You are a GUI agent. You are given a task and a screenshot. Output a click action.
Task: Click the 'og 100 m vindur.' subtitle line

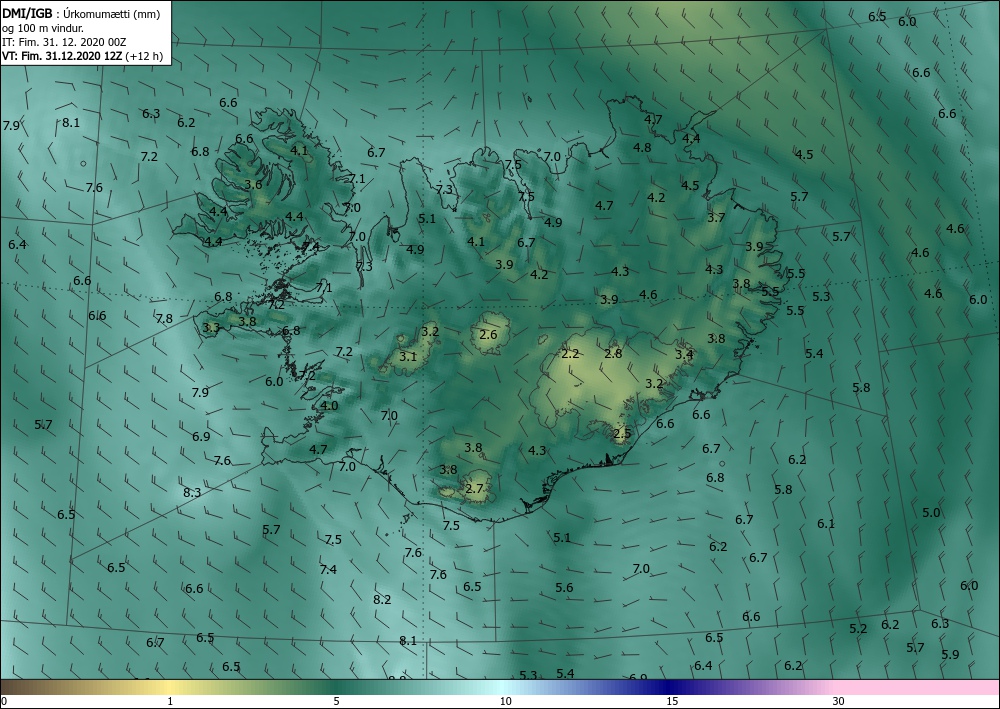tap(43, 28)
